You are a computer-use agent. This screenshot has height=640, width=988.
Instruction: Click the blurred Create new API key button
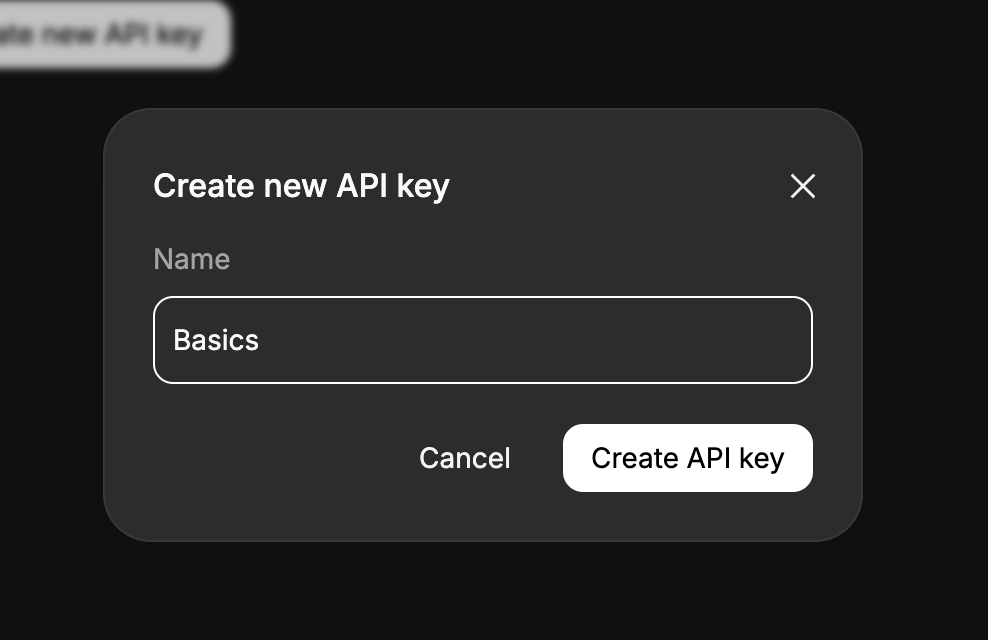click(110, 35)
